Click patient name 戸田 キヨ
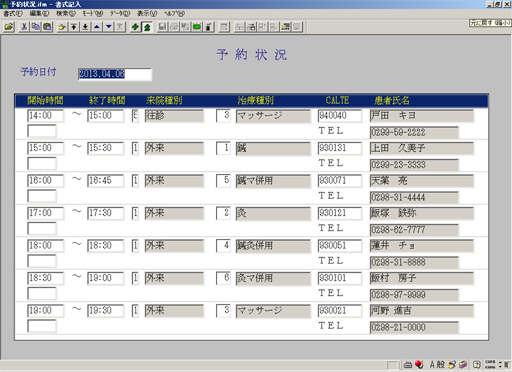The height and width of the screenshot is (372, 512). coord(422,116)
